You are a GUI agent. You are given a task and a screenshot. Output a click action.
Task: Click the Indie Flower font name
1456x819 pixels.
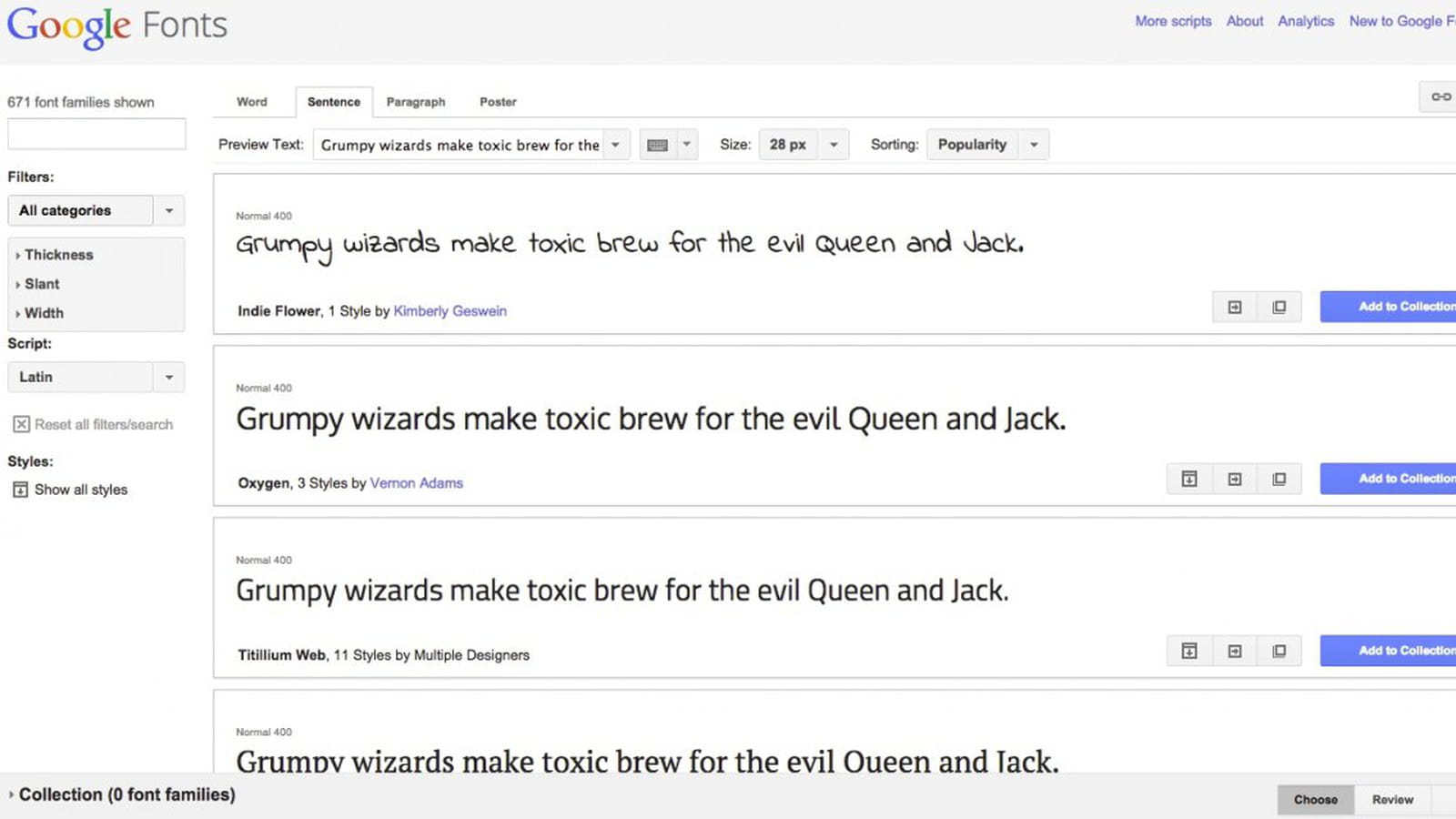(x=279, y=311)
